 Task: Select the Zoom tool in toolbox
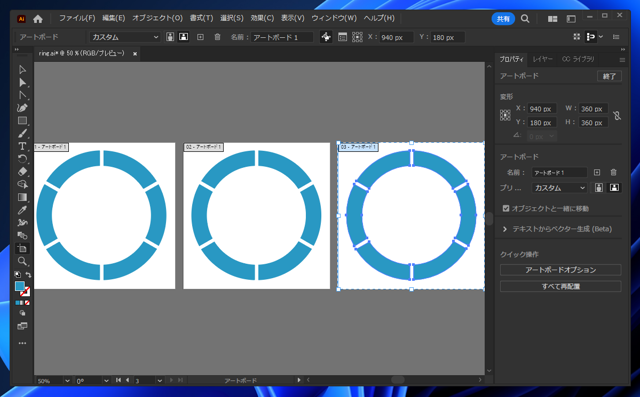(x=22, y=261)
